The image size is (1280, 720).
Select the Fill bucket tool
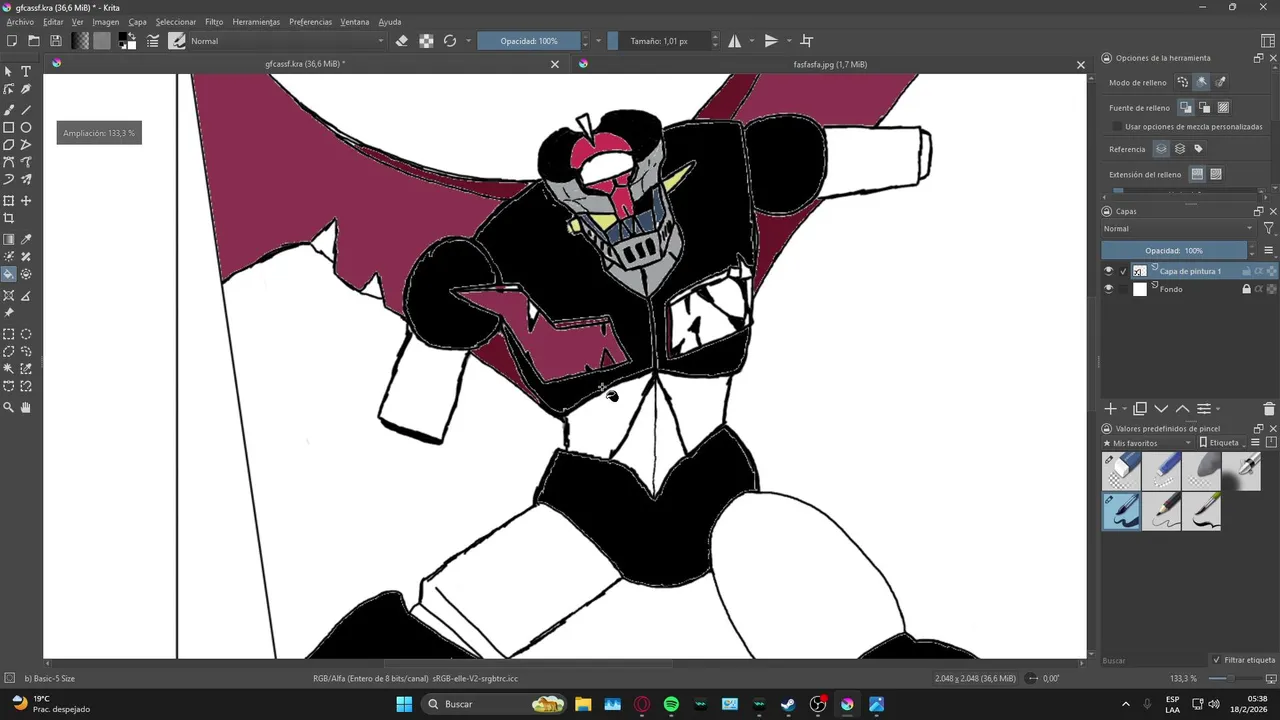coord(9,274)
